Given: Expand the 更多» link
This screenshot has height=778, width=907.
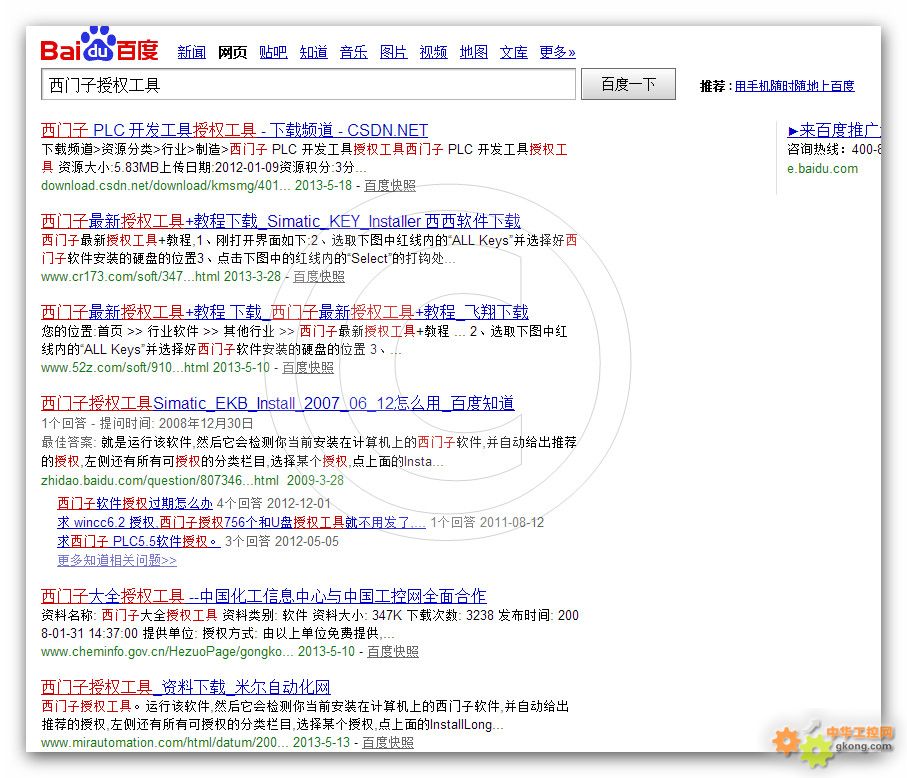Looking at the screenshot, I should tap(557, 52).
